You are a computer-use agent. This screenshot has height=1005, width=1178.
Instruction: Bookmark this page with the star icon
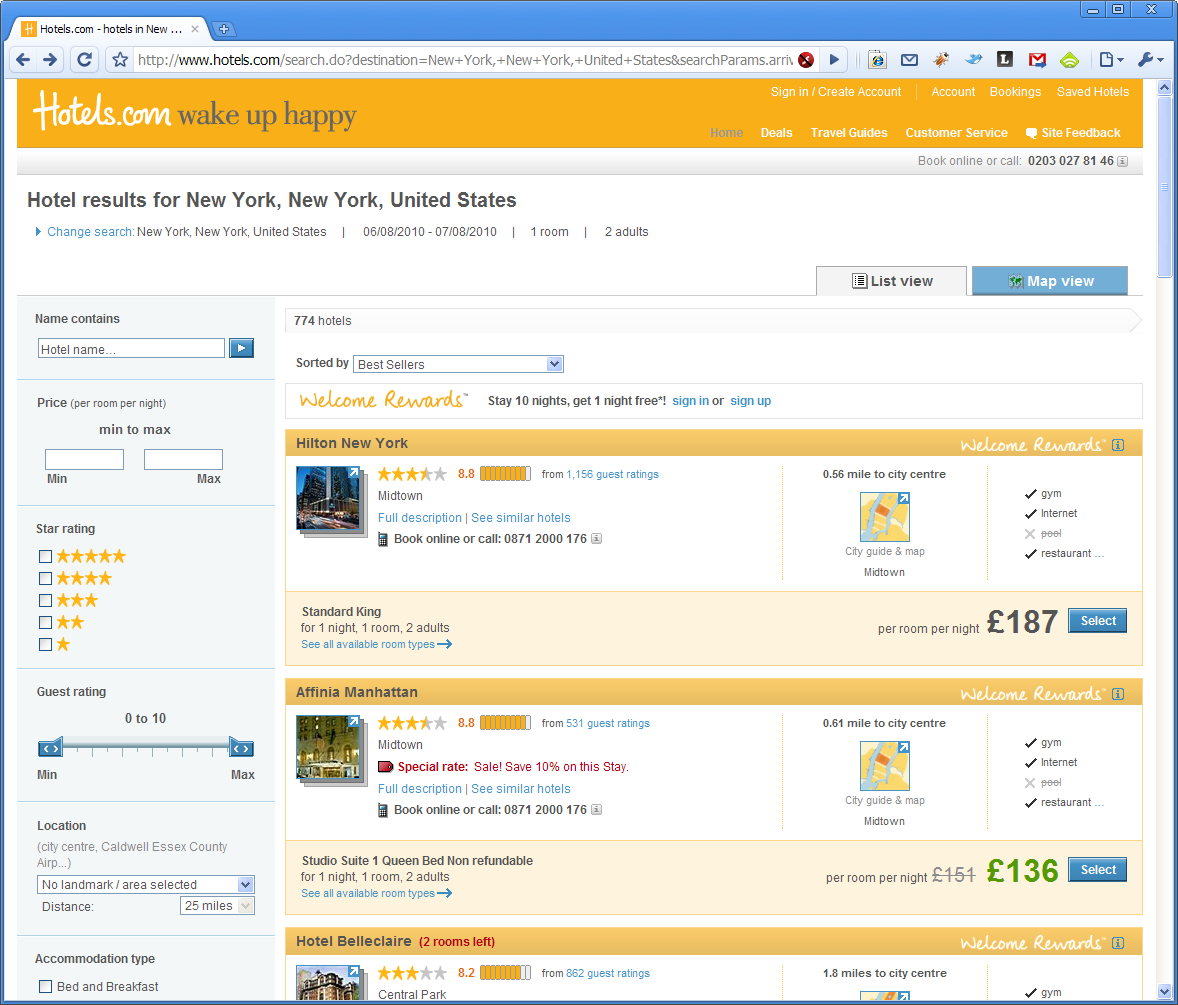coord(119,59)
